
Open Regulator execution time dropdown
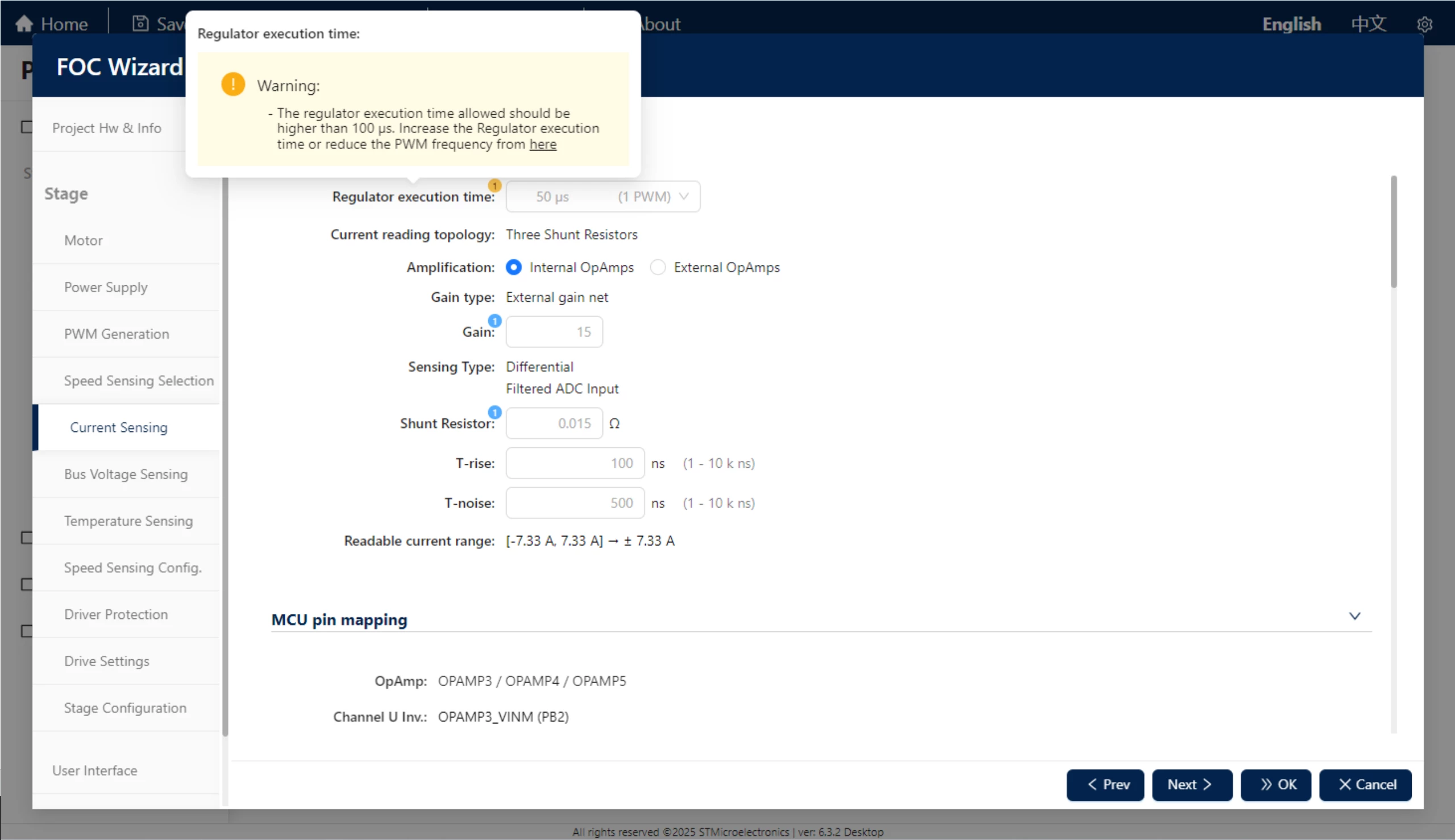pos(603,197)
